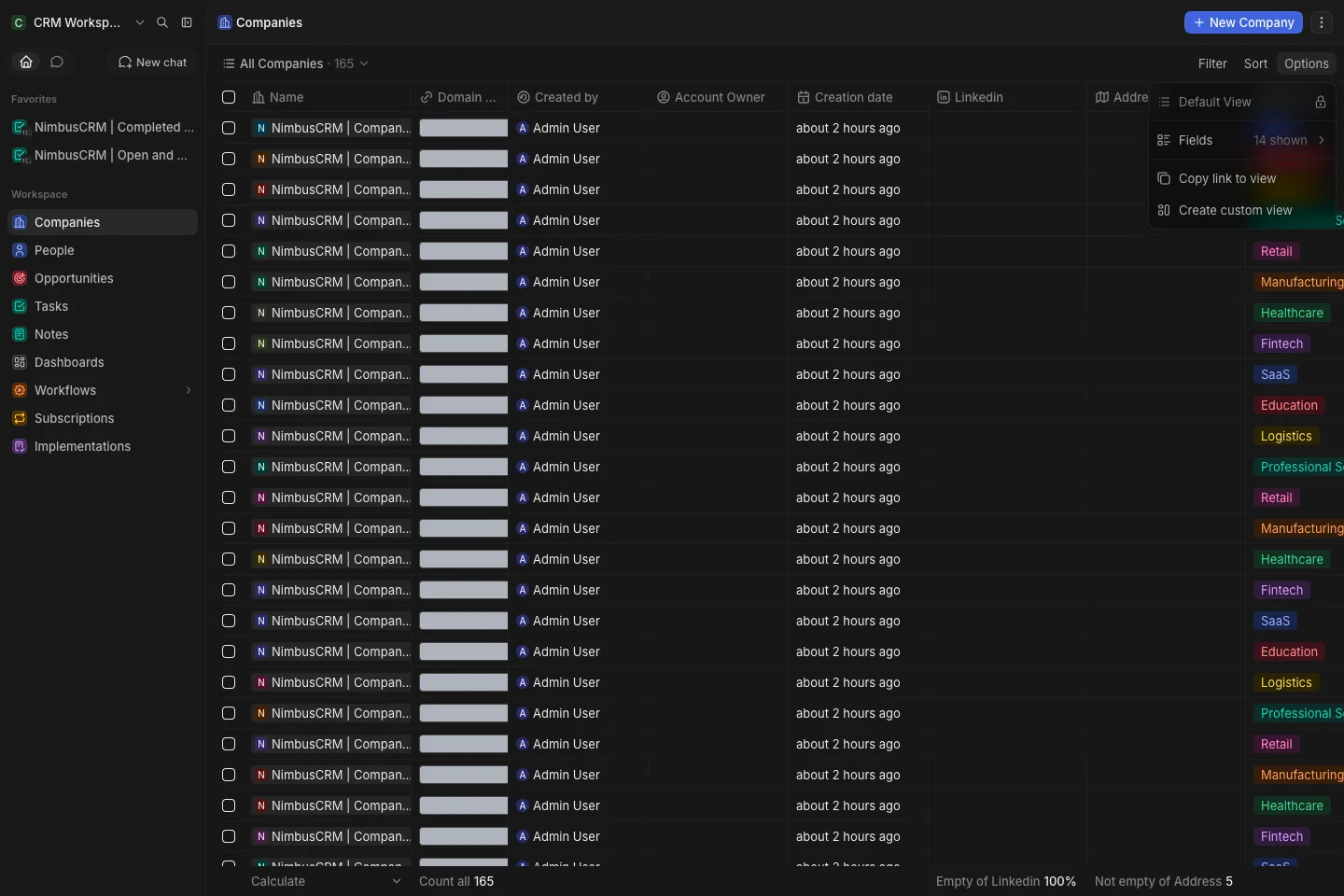Image resolution: width=1344 pixels, height=896 pixels.
Task: Open favorite NimbusCRM | Open and view
Action: tap(103, 155)
